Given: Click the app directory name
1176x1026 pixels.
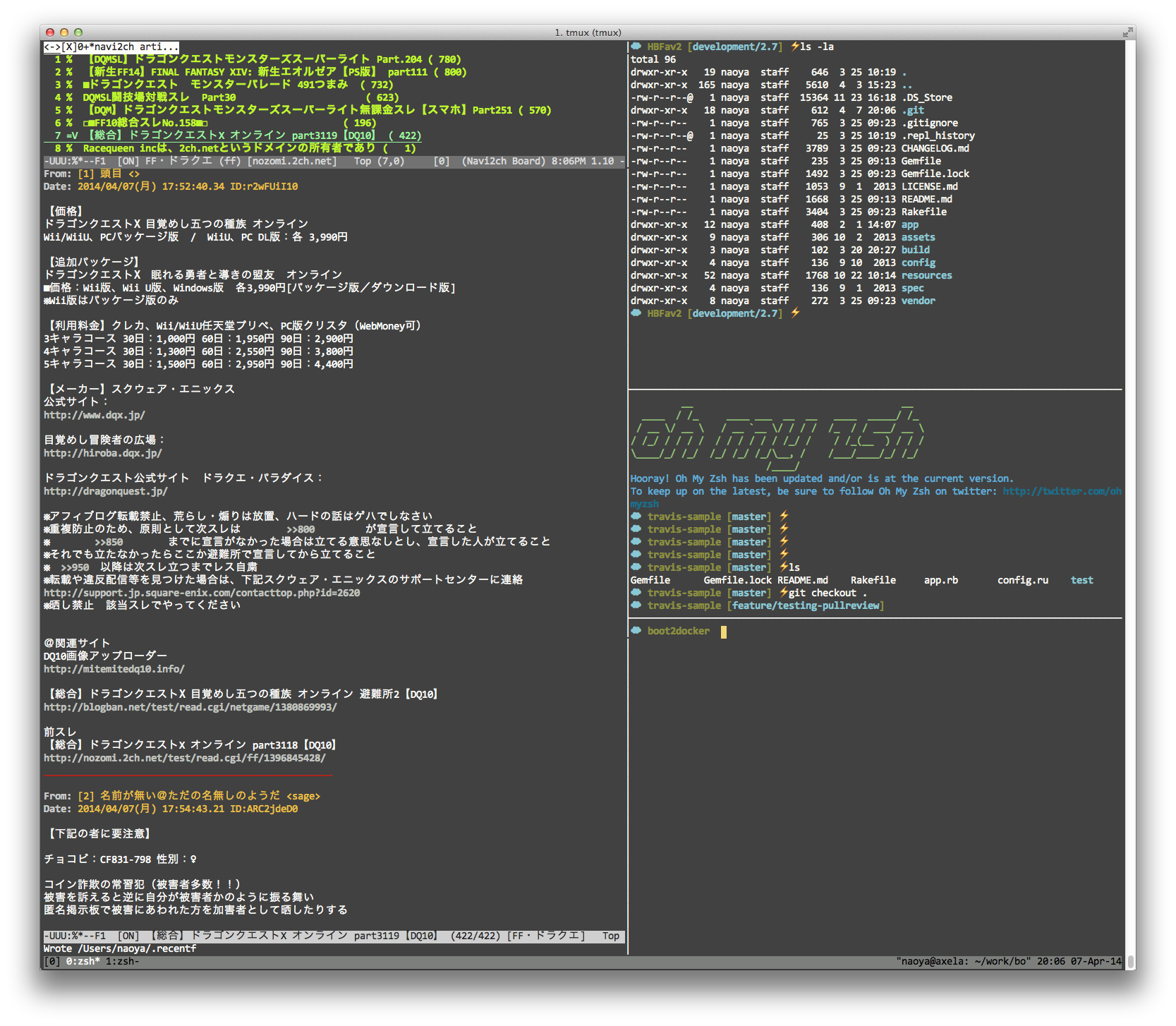Looking at the screenshot, I should pos(910,224).
